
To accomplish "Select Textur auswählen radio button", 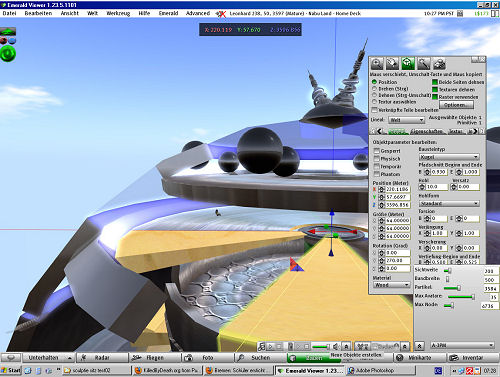I will [x=374, y=102].
